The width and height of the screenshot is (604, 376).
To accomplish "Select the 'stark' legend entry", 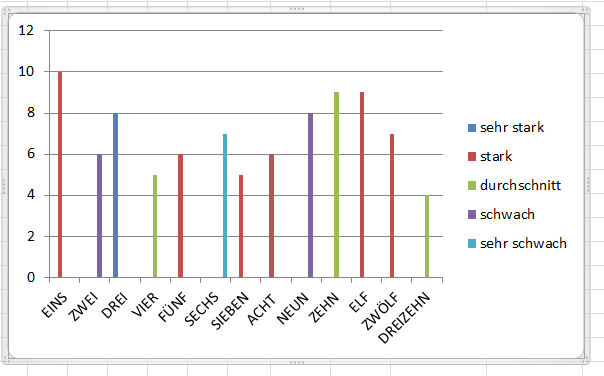I will [x=490, y=156].
